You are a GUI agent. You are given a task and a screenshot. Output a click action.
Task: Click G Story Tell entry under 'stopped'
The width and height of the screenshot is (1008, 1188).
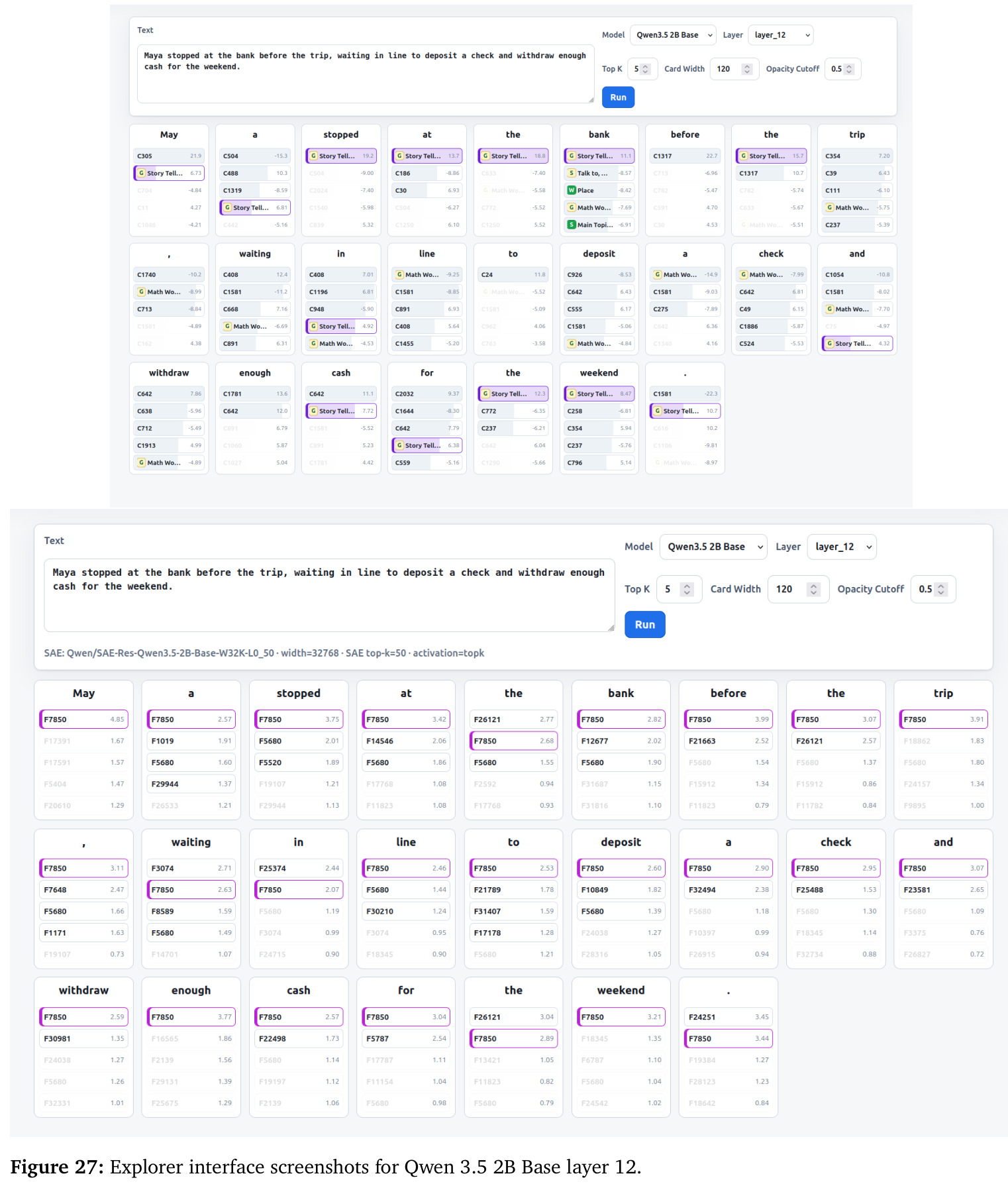[341, 156]
